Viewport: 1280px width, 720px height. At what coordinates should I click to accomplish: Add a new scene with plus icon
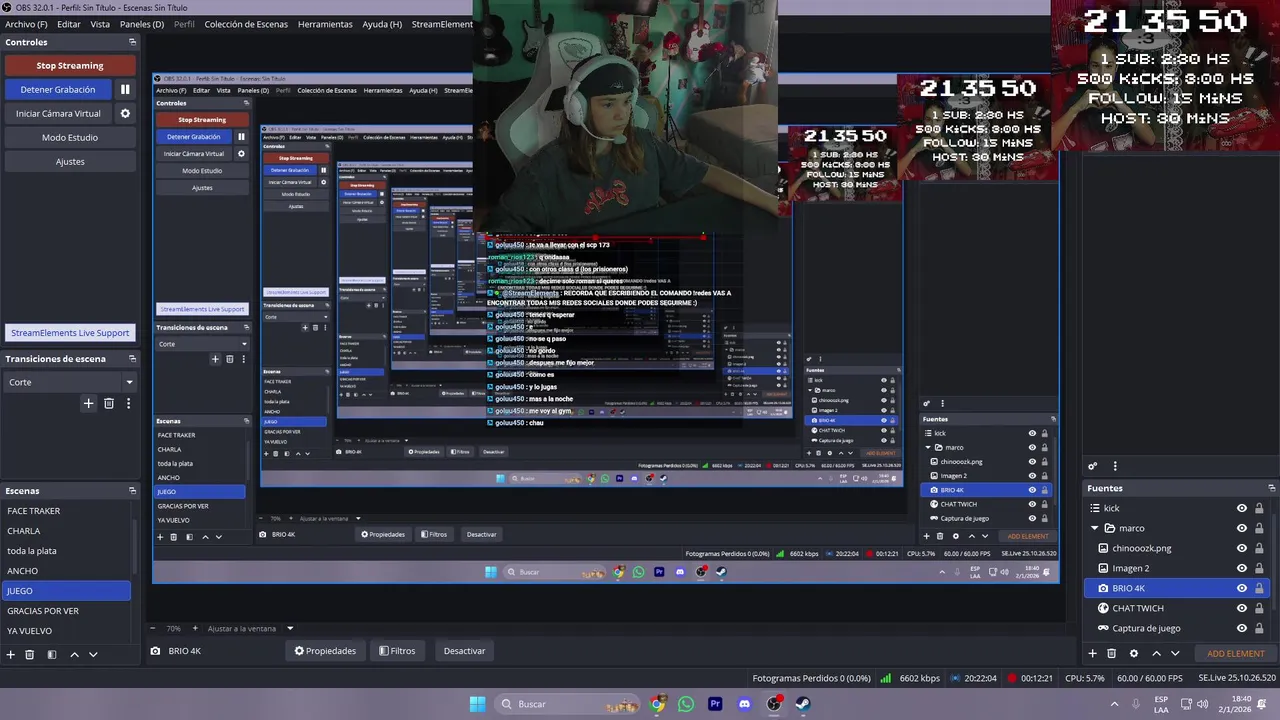(11, 654)
